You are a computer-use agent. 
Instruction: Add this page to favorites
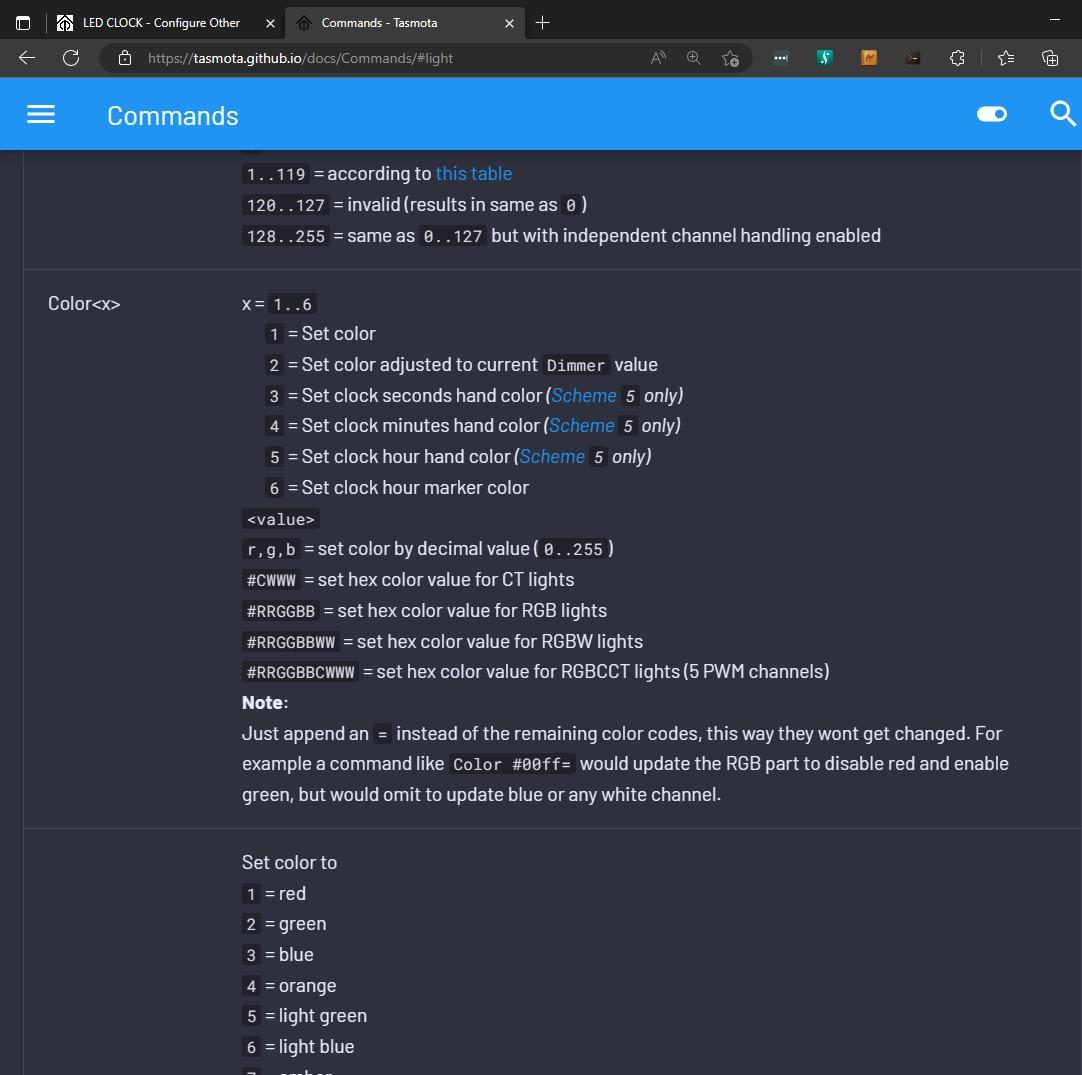730,58
